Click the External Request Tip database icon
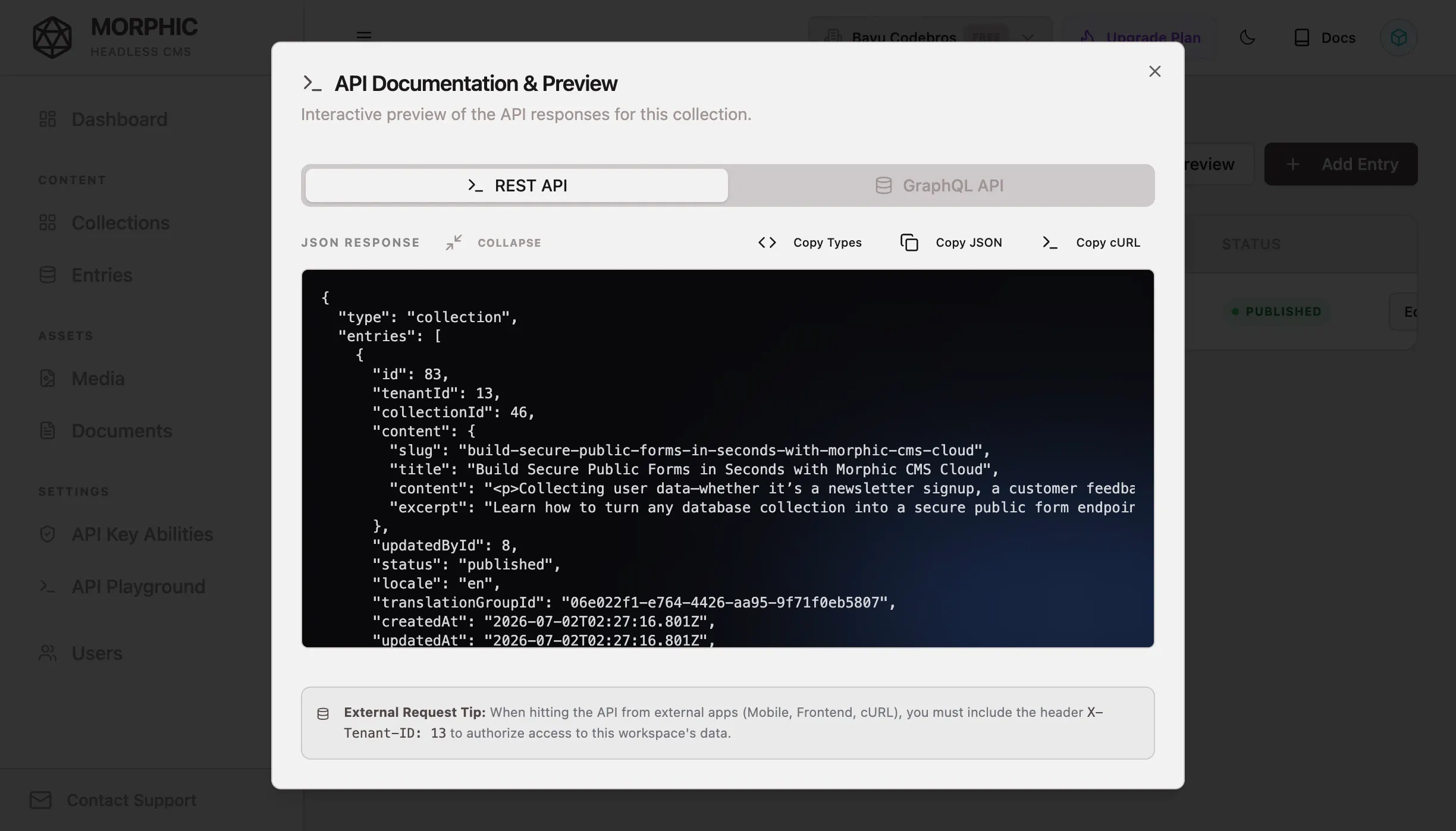 click(323, 714)
